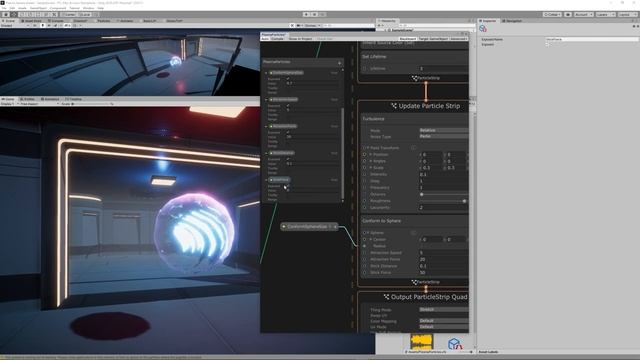Adjust the Roughness slider in Turbulence
The height and width of the screenshot is (360, 640).
coord(444,201)
